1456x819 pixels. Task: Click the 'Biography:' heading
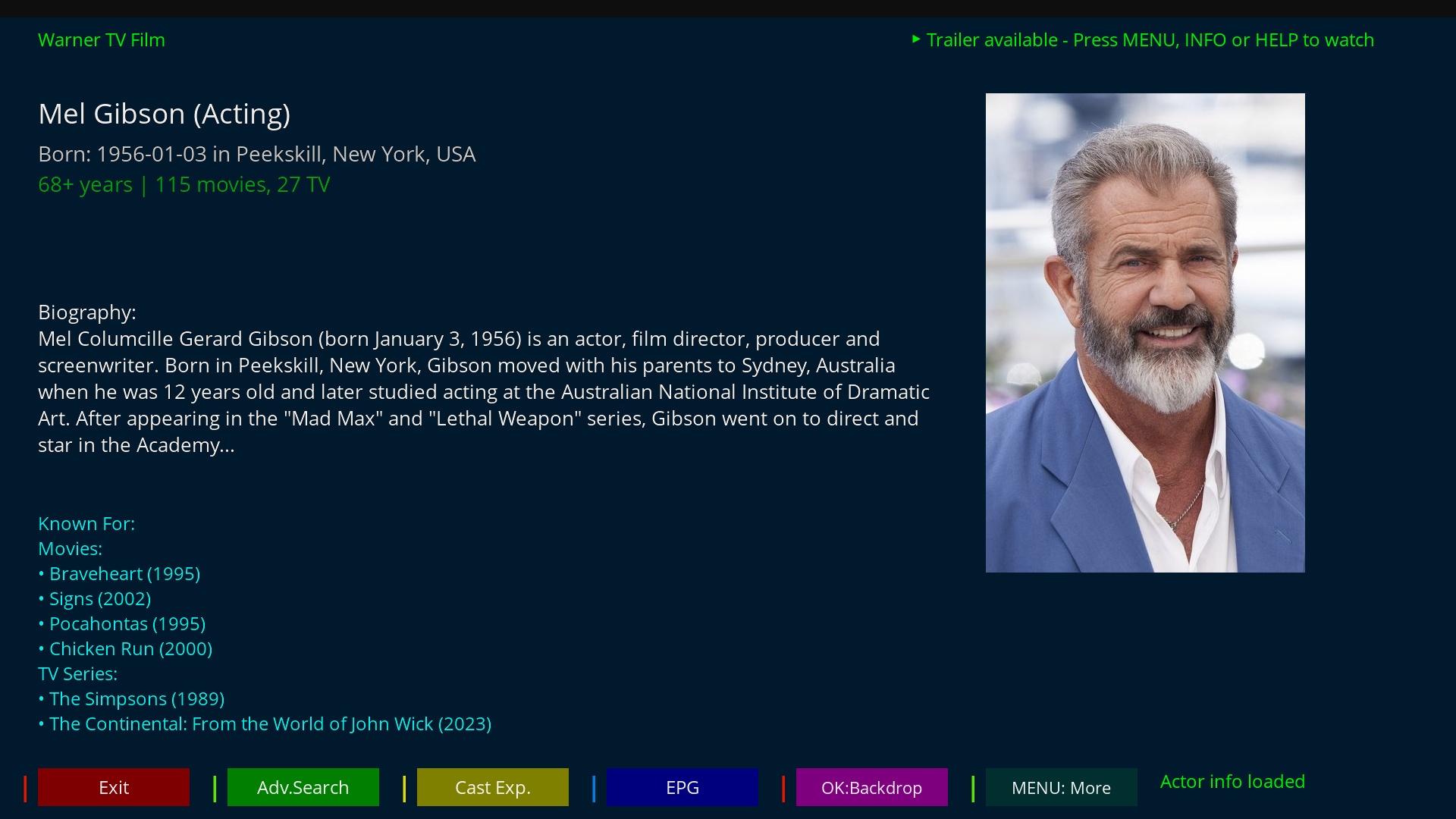coord(87,312)
